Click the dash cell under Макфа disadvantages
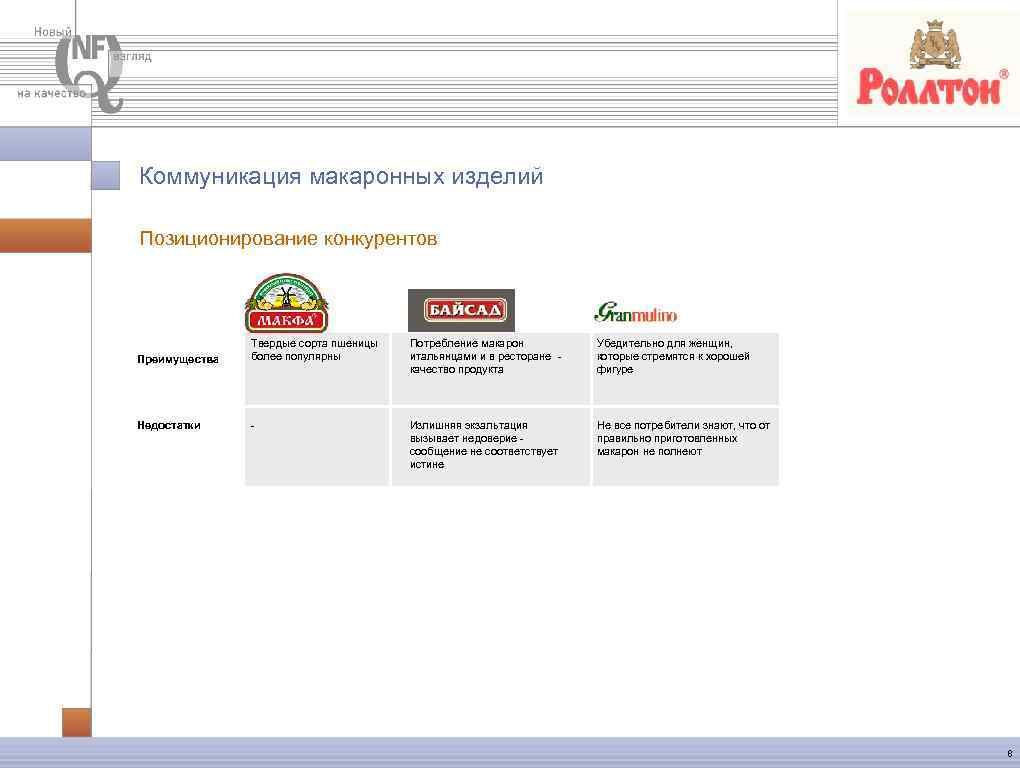This screenshot has width=1020, height=768. coord(317,447)
